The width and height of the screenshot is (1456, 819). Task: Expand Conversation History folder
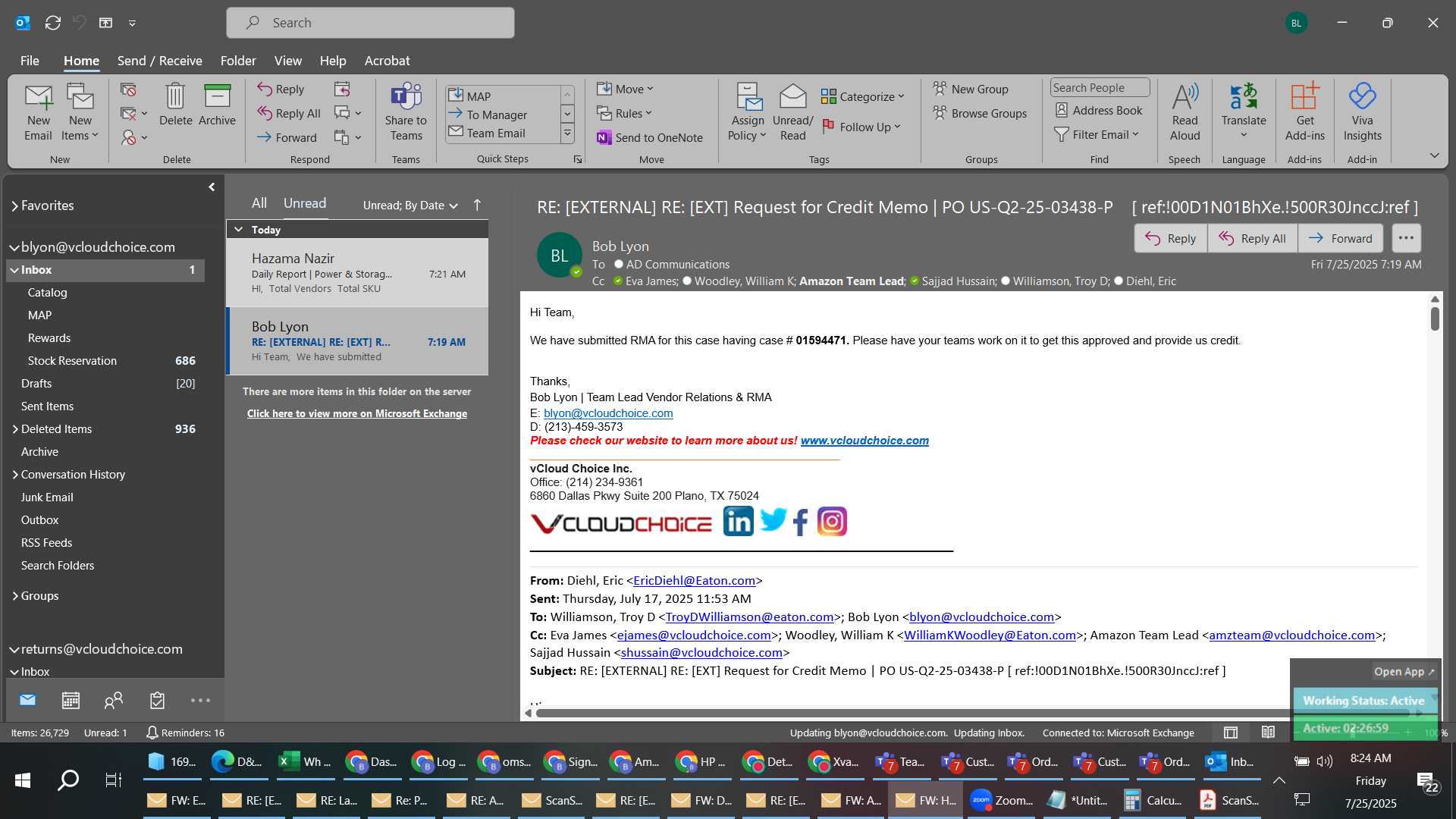click(x=15, y=475)
